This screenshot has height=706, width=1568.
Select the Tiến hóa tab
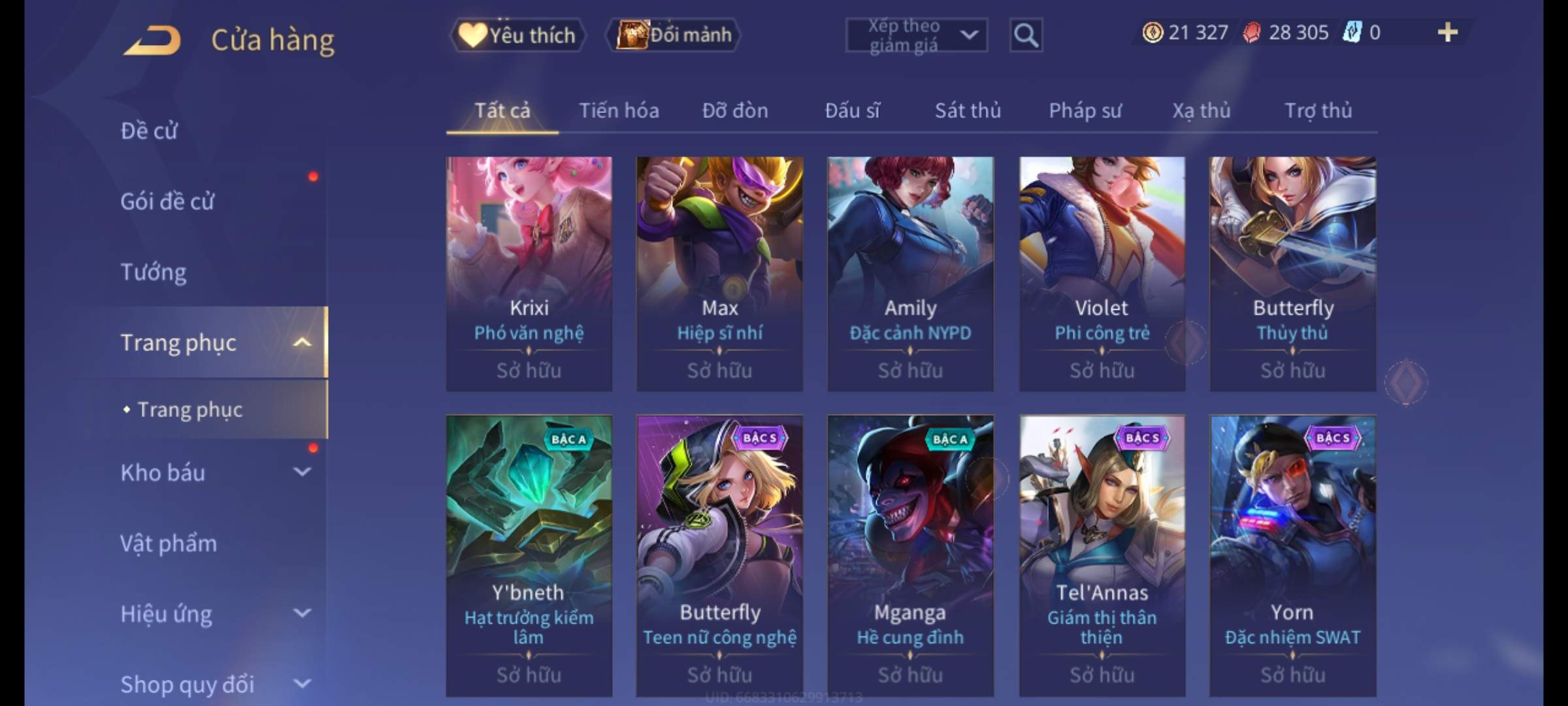619,110
